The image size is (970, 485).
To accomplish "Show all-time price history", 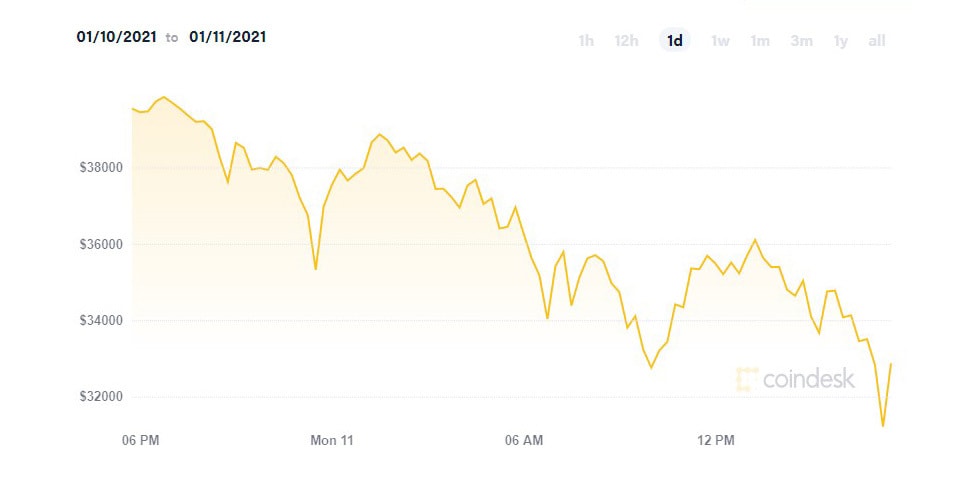I will coord(877,41).
